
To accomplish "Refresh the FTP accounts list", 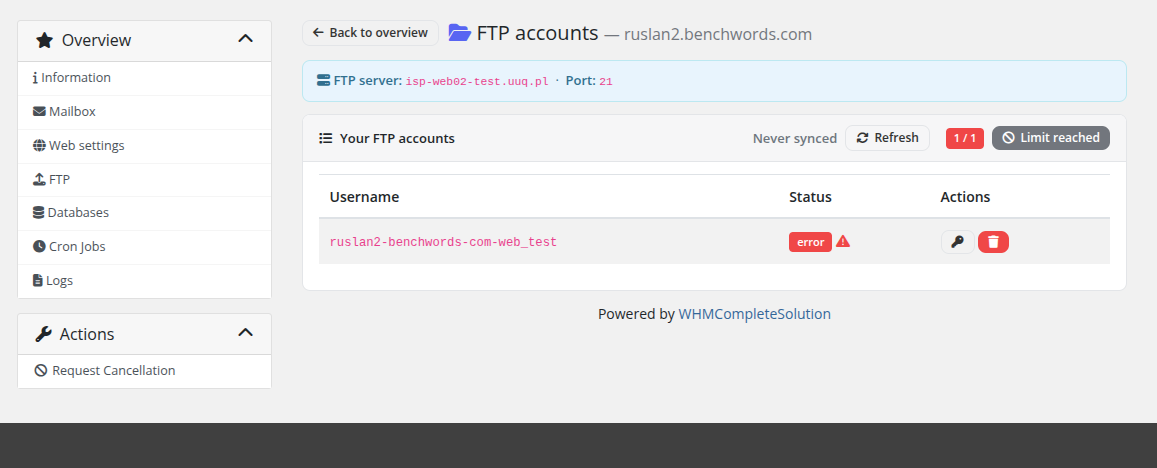I will 887,138.
